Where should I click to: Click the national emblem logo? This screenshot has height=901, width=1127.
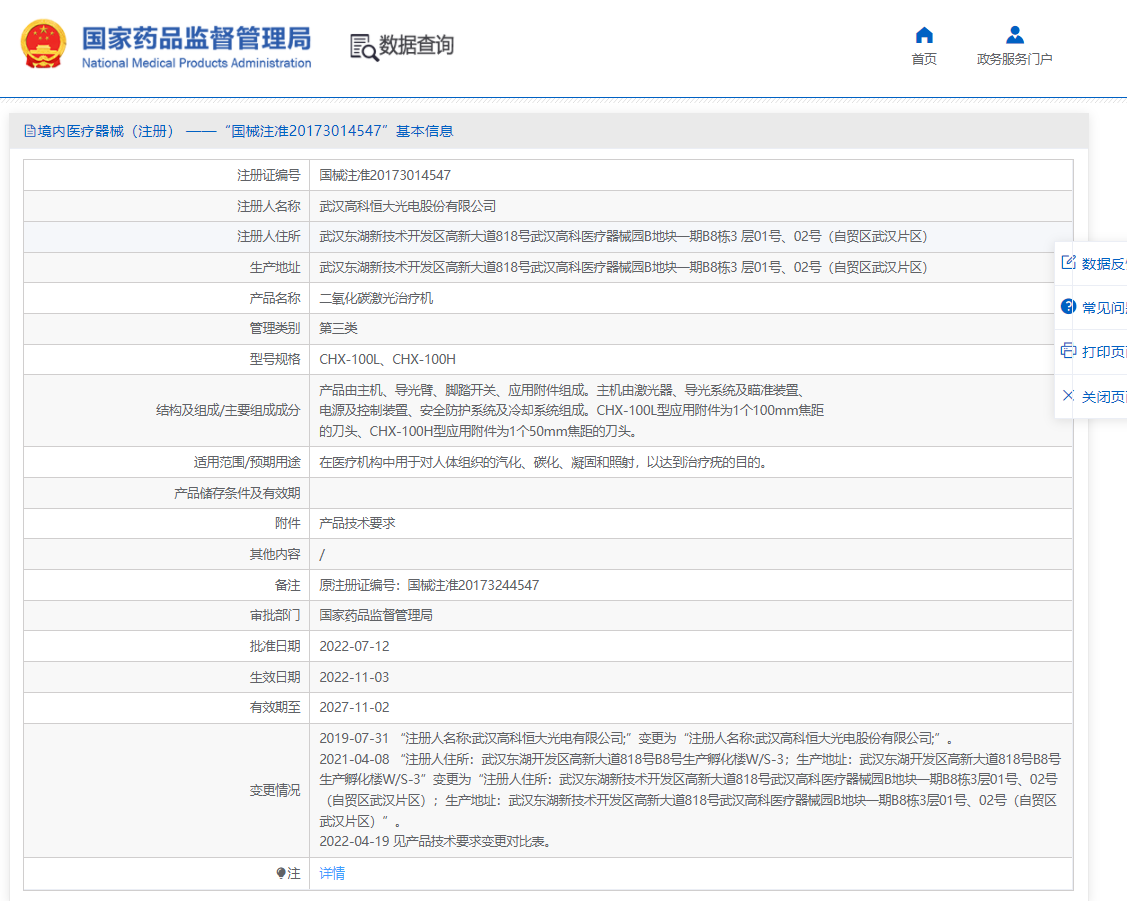click(x=43, y=44)
